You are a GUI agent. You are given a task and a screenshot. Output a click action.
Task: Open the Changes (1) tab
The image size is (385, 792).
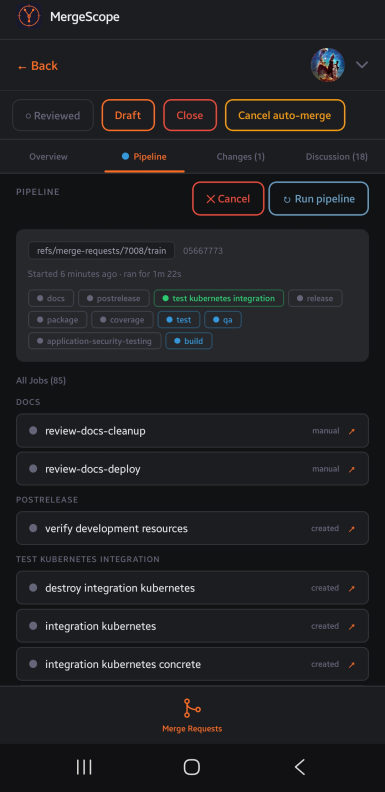point(240,157)
